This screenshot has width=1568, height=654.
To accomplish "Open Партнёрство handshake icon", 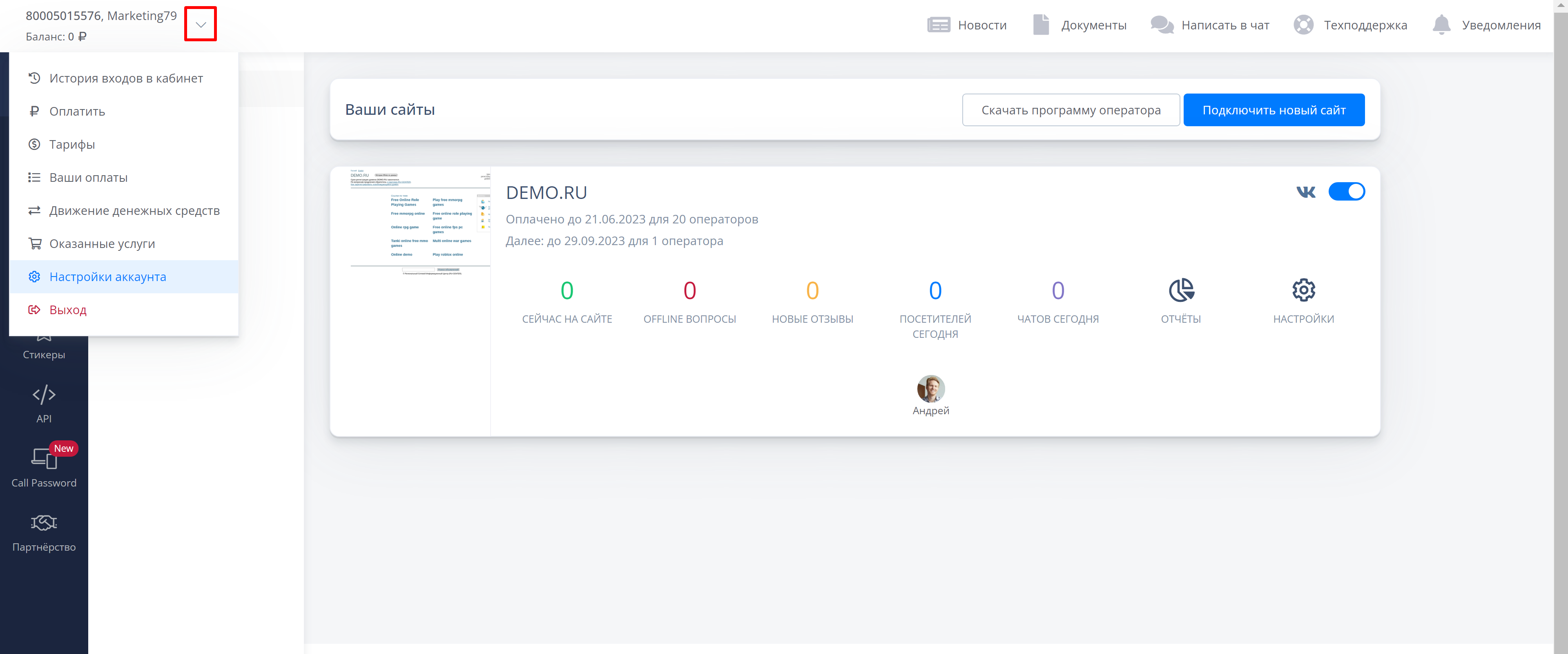I will click(44, 523).
